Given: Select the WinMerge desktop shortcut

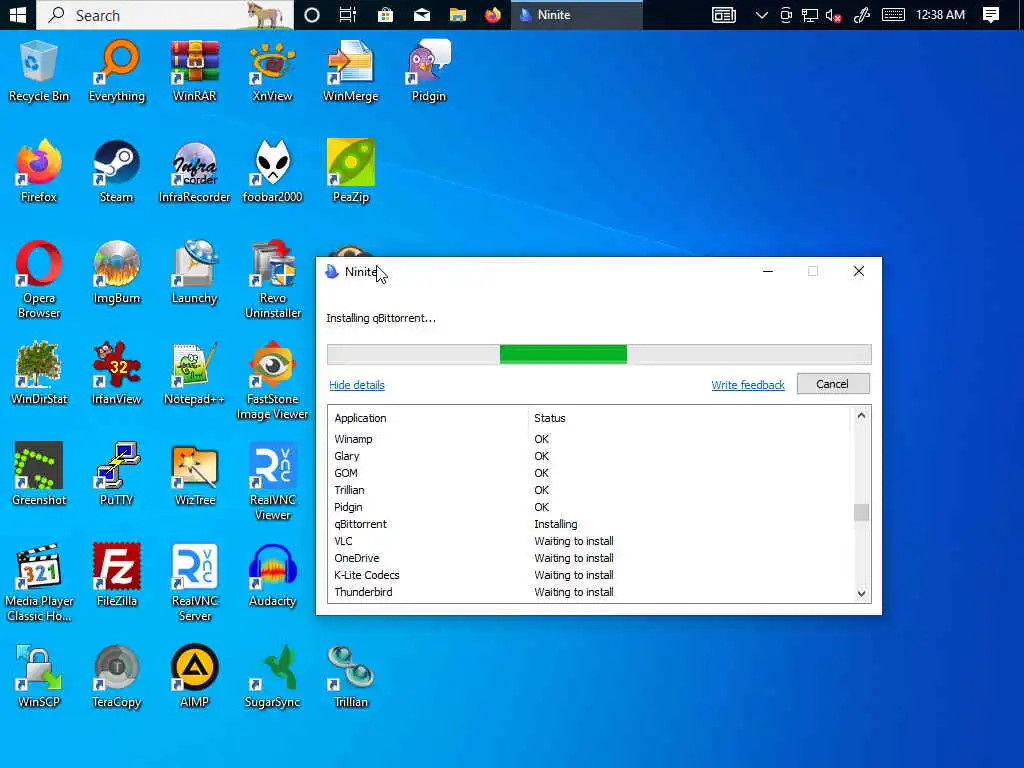Looking at the screenshot, I should (351, 72).
